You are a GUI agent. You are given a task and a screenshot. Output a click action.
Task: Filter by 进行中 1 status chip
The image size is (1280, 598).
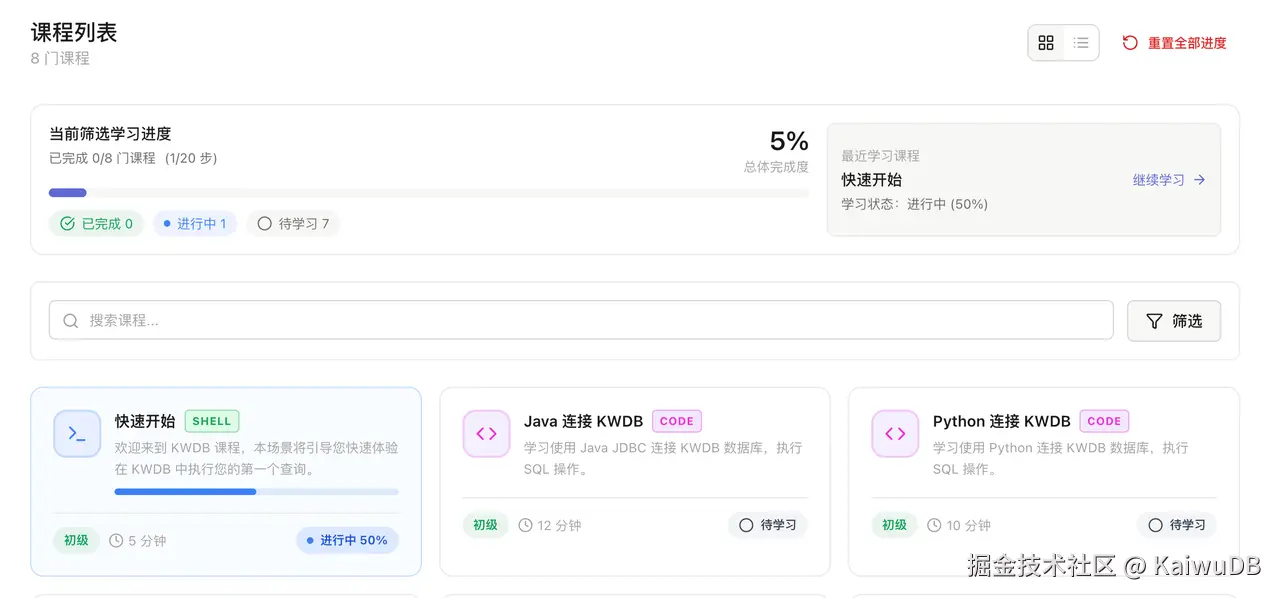[x=194, y=224]
